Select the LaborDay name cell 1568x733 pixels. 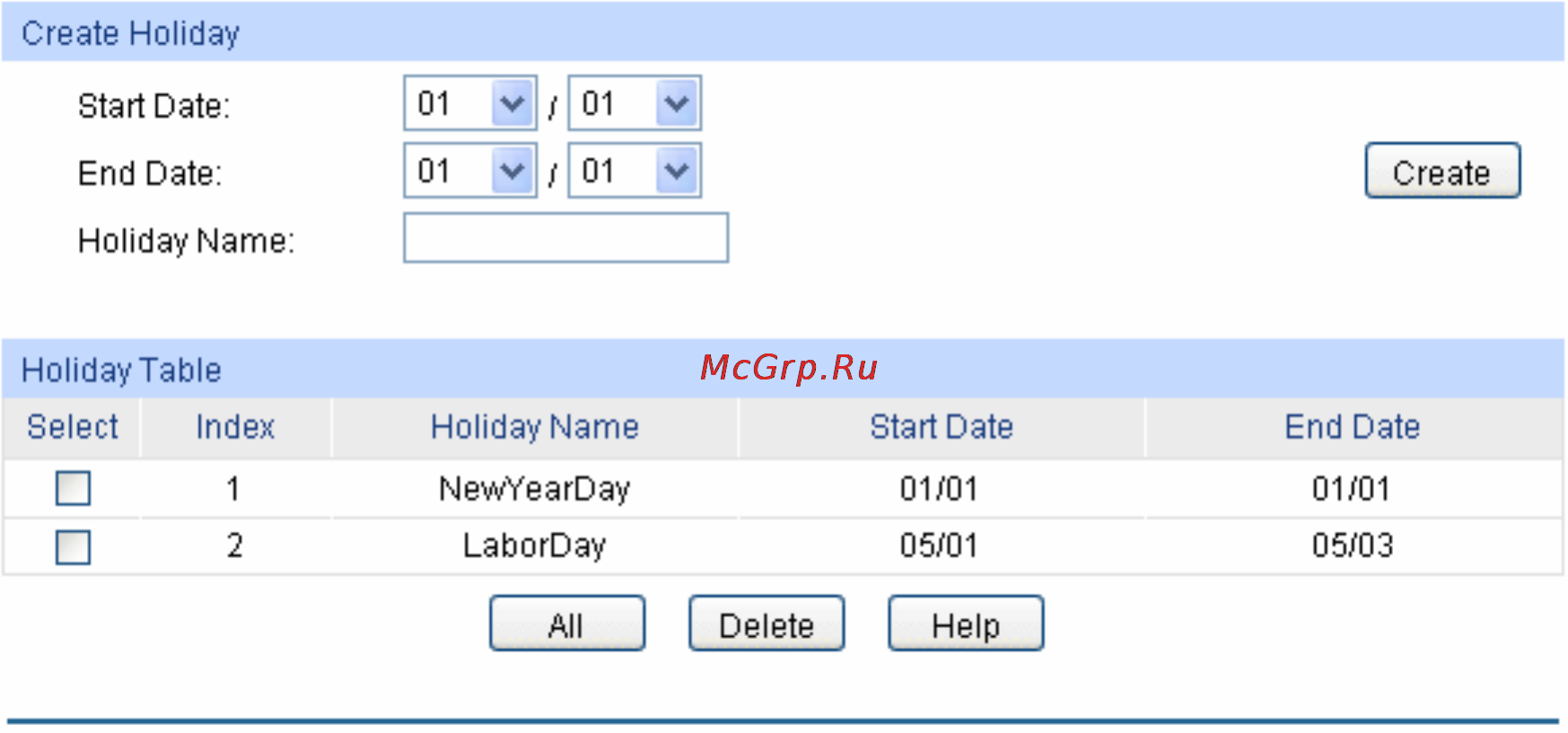(x=535, y=545)
